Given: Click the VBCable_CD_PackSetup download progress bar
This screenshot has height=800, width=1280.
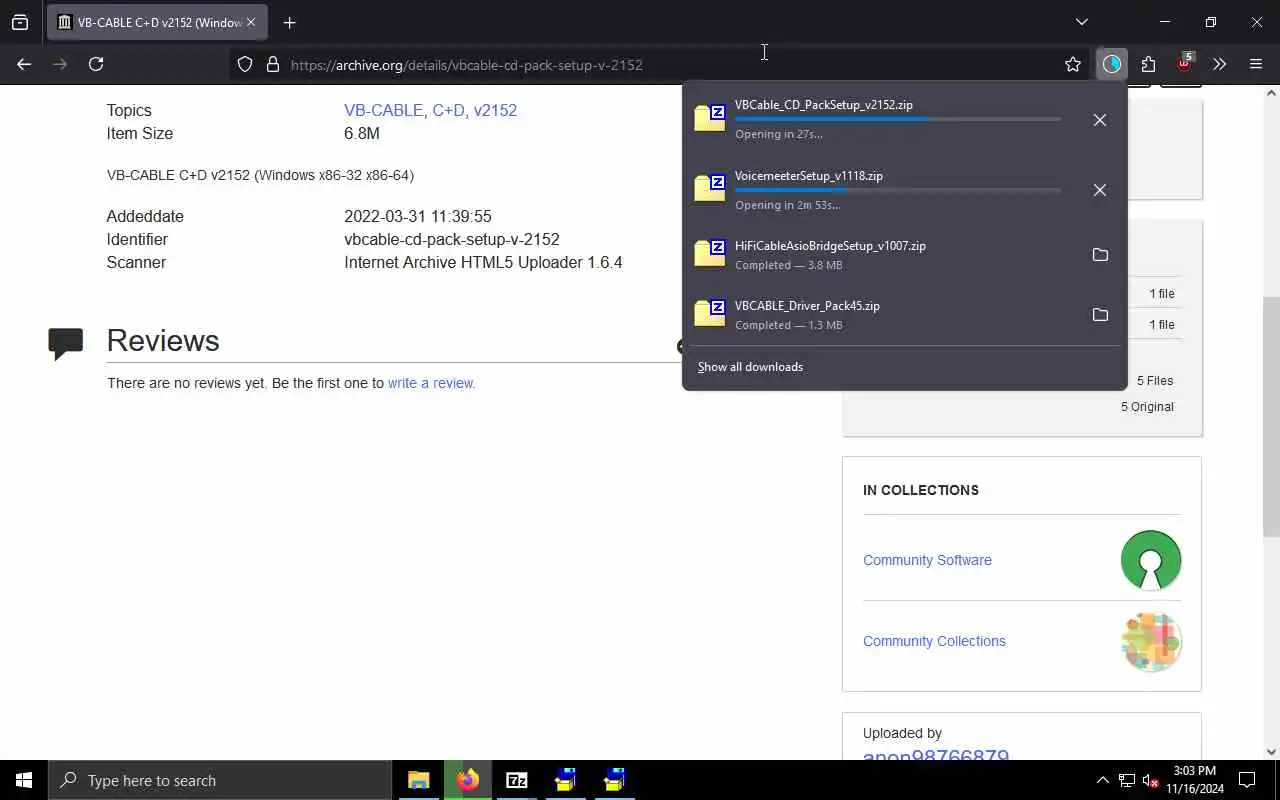Looking at the screenshot, I should click(x=898, y=119).
